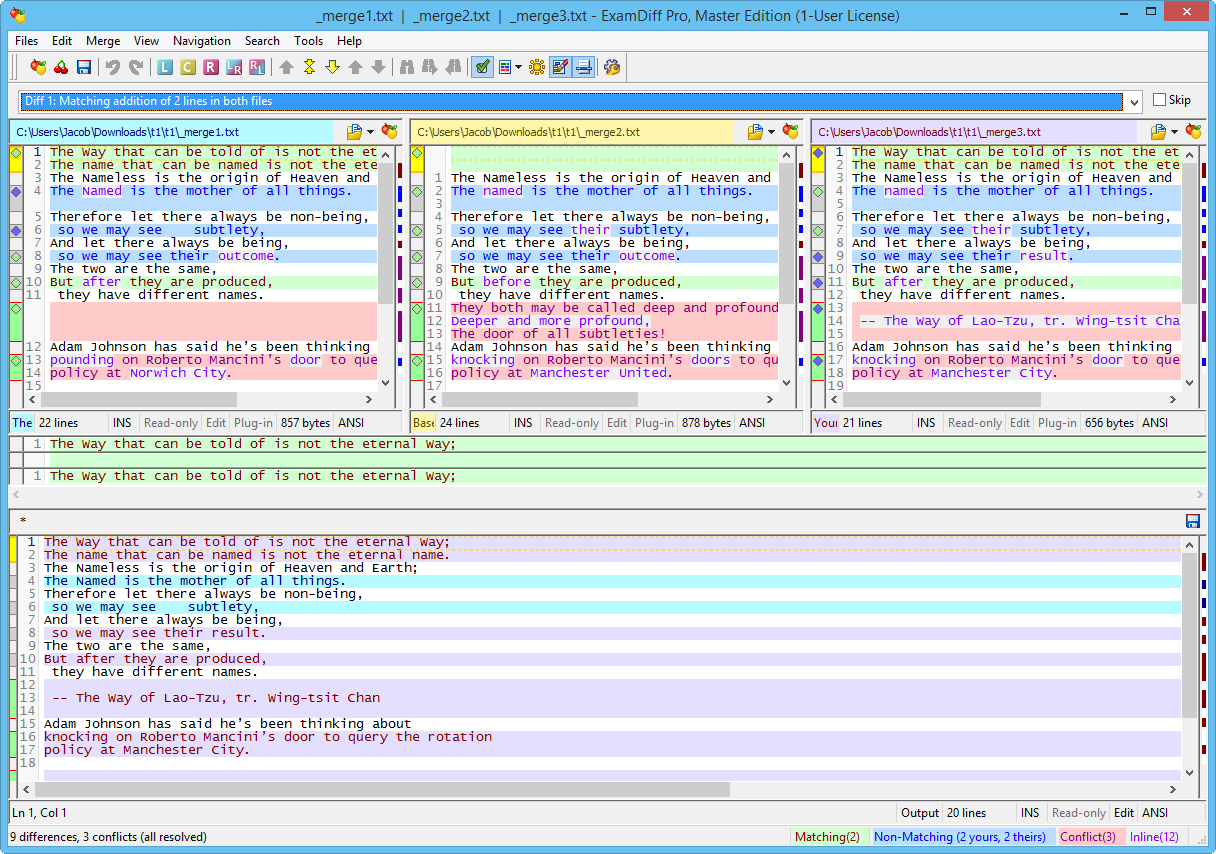Click the _merge2.txt file path field
Screen dimensions: 1216x854
(572, 132)
